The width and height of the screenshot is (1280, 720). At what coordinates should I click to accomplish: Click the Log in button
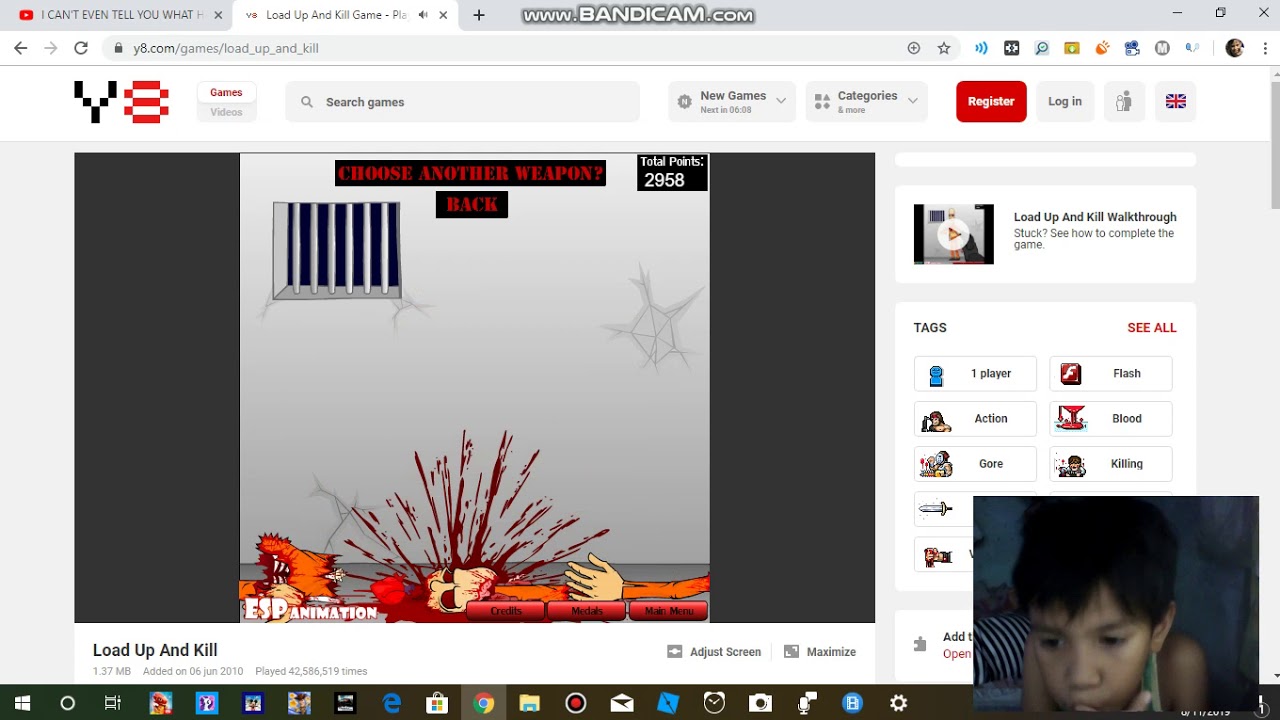coord(1065,102)
